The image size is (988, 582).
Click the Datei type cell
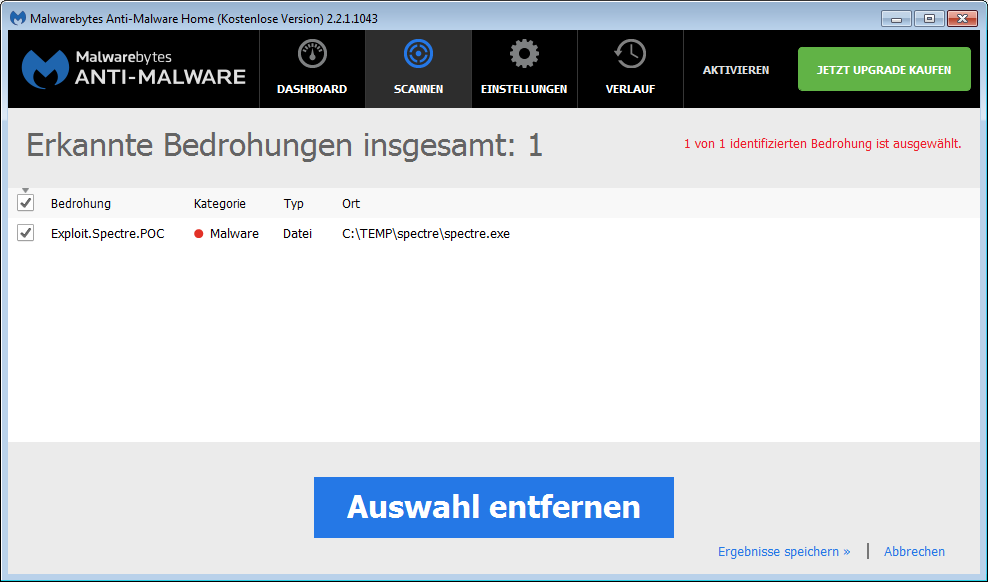click(297, 234)
